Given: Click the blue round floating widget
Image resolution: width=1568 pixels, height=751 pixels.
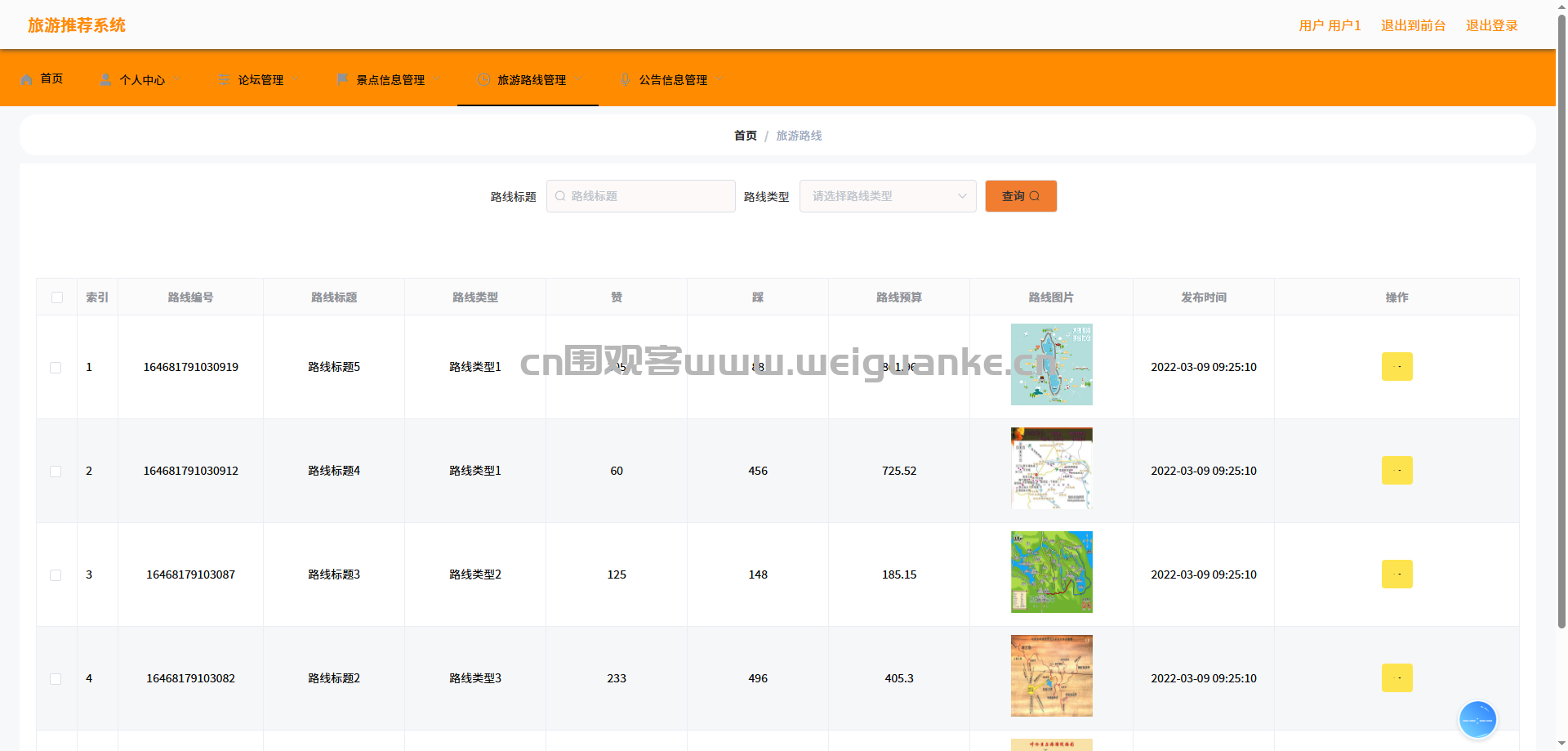Looking at the screenshot, I should pyautogui.click(x=1477, y=720).
